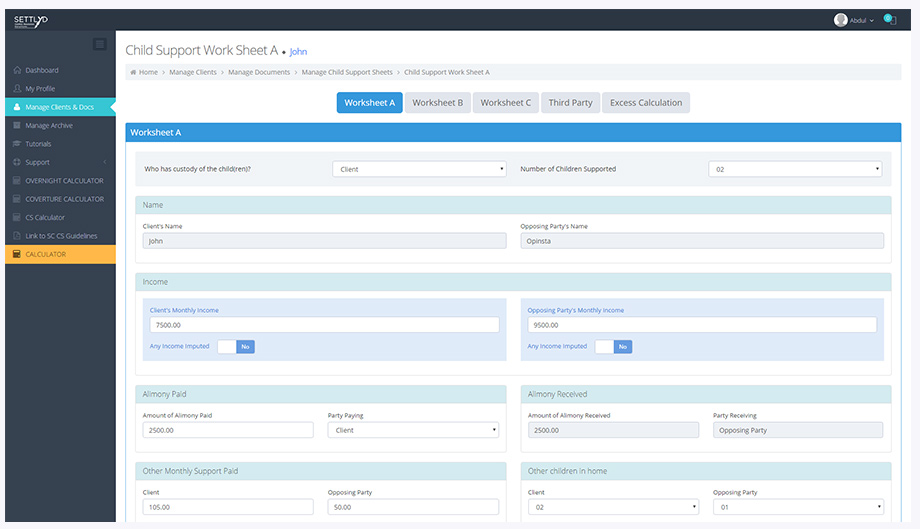Open the Party Paying dropdown
Image resolution: width=920 pixels, height=529 pixels.
click(x=413, y=430)
